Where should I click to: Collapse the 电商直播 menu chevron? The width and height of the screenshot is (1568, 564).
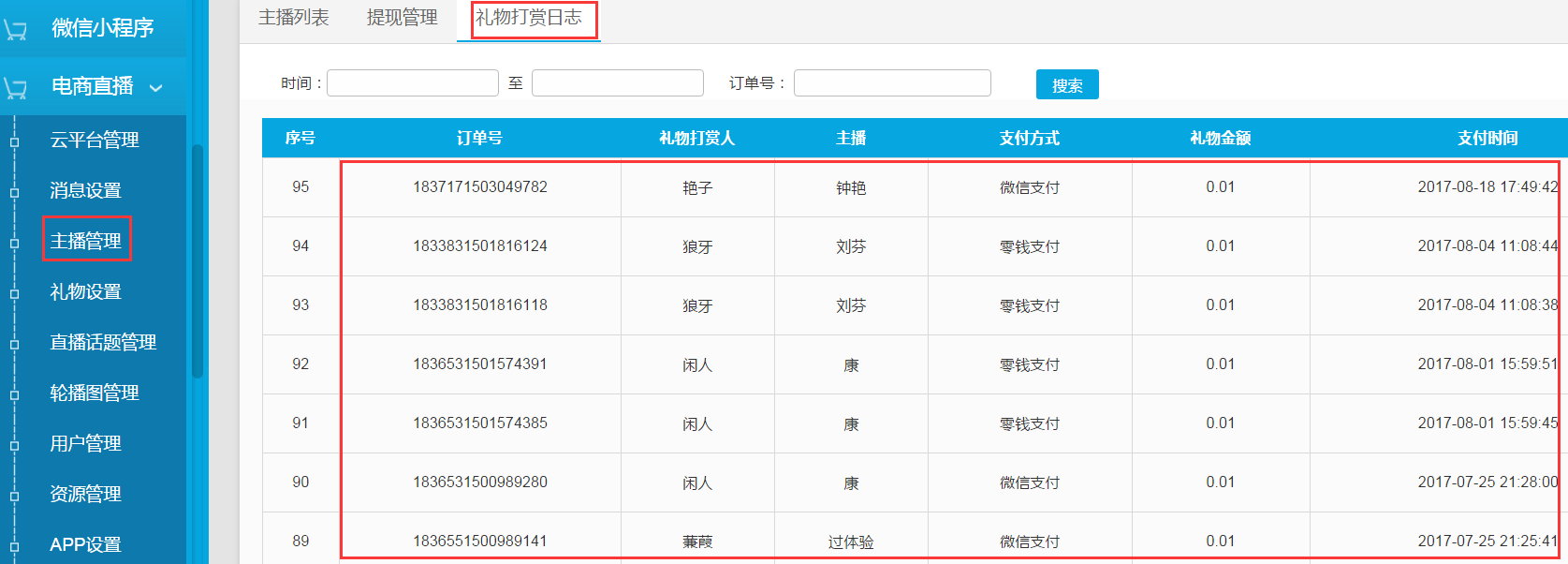click(x=155, y=88)
